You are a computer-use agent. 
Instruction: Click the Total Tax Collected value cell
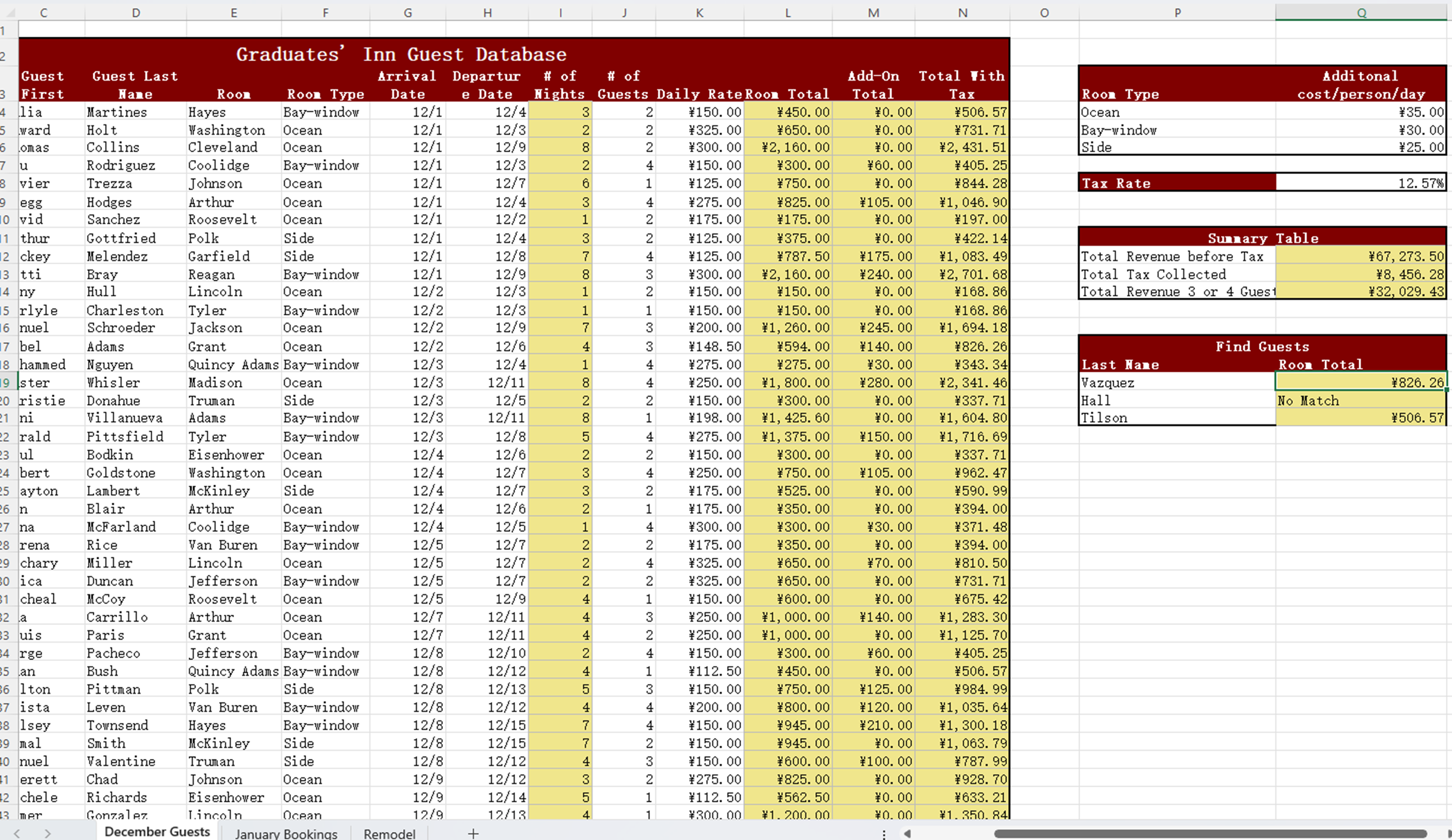(x=1361, y=274)
